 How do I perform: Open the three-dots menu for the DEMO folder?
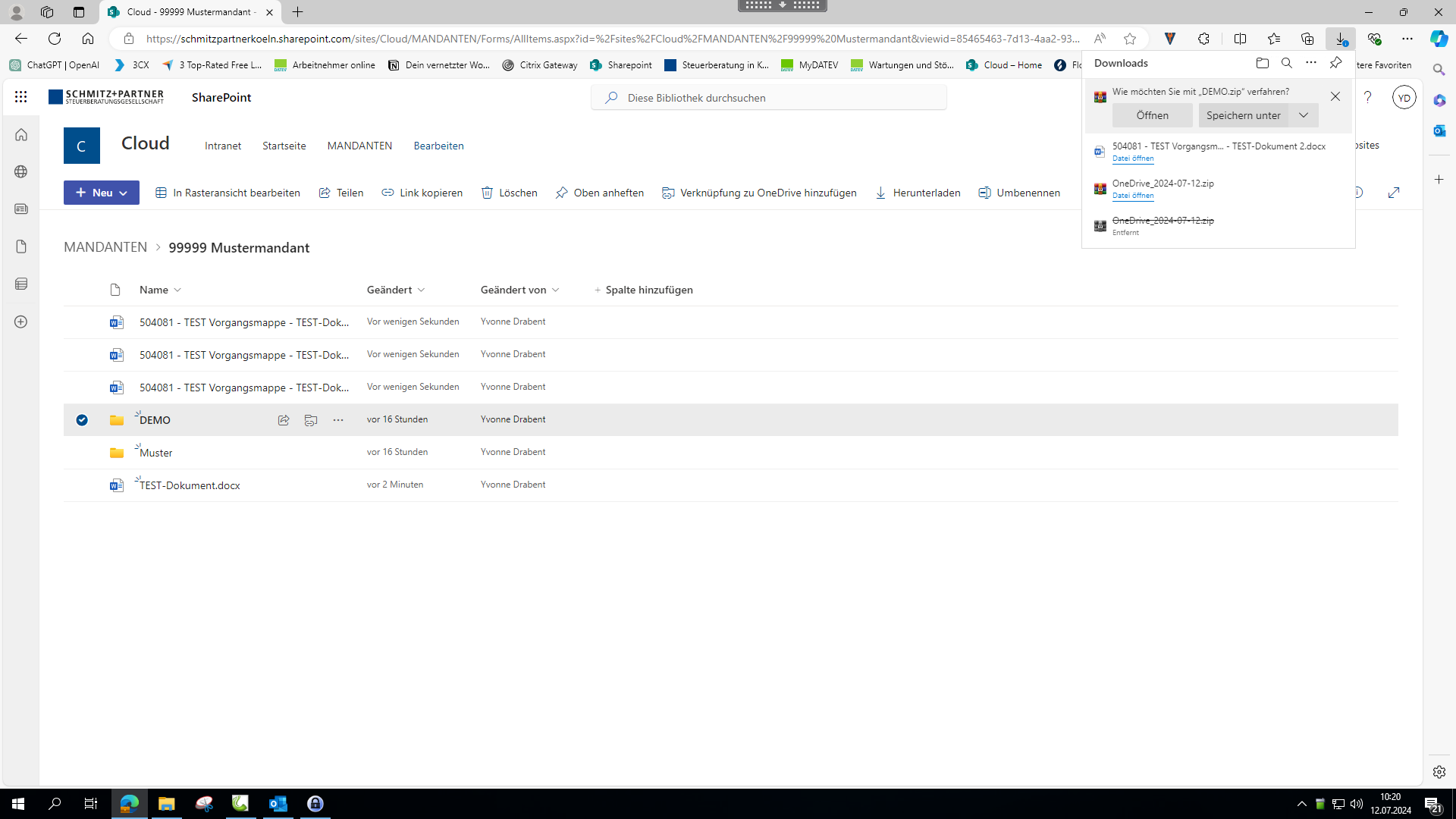(x=338, y=420)
